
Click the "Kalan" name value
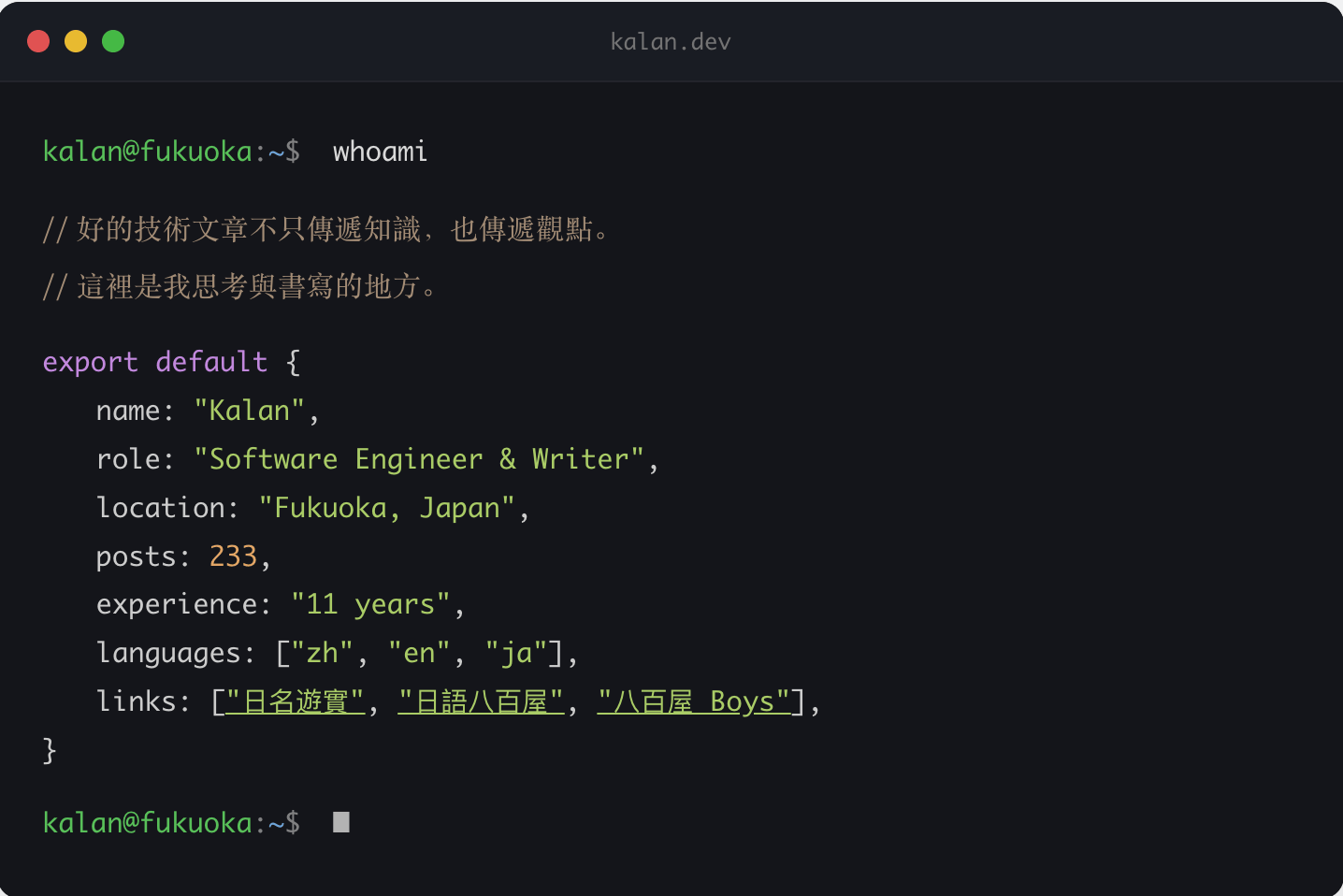249,411
